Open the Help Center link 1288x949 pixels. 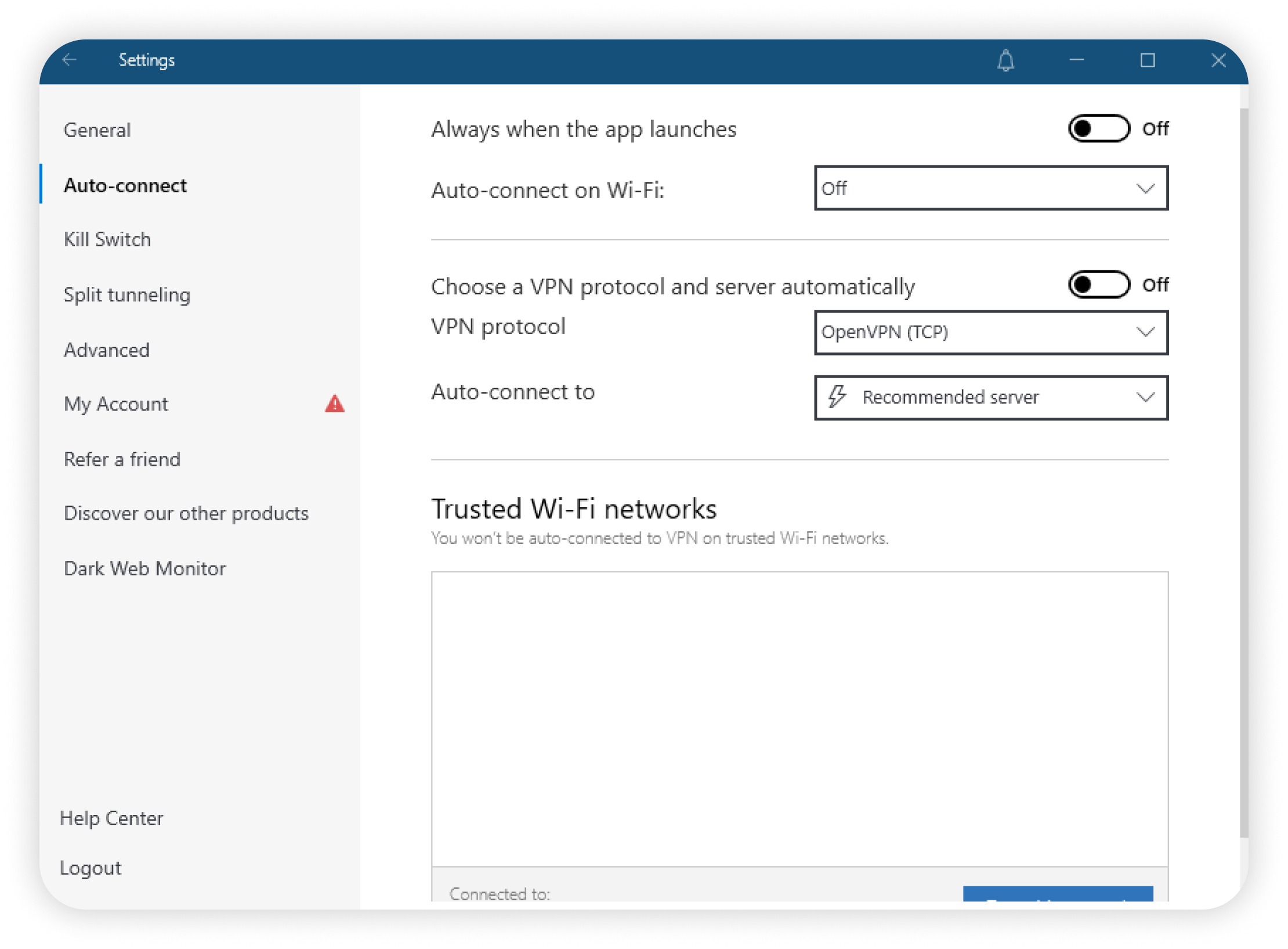(111, 818)
